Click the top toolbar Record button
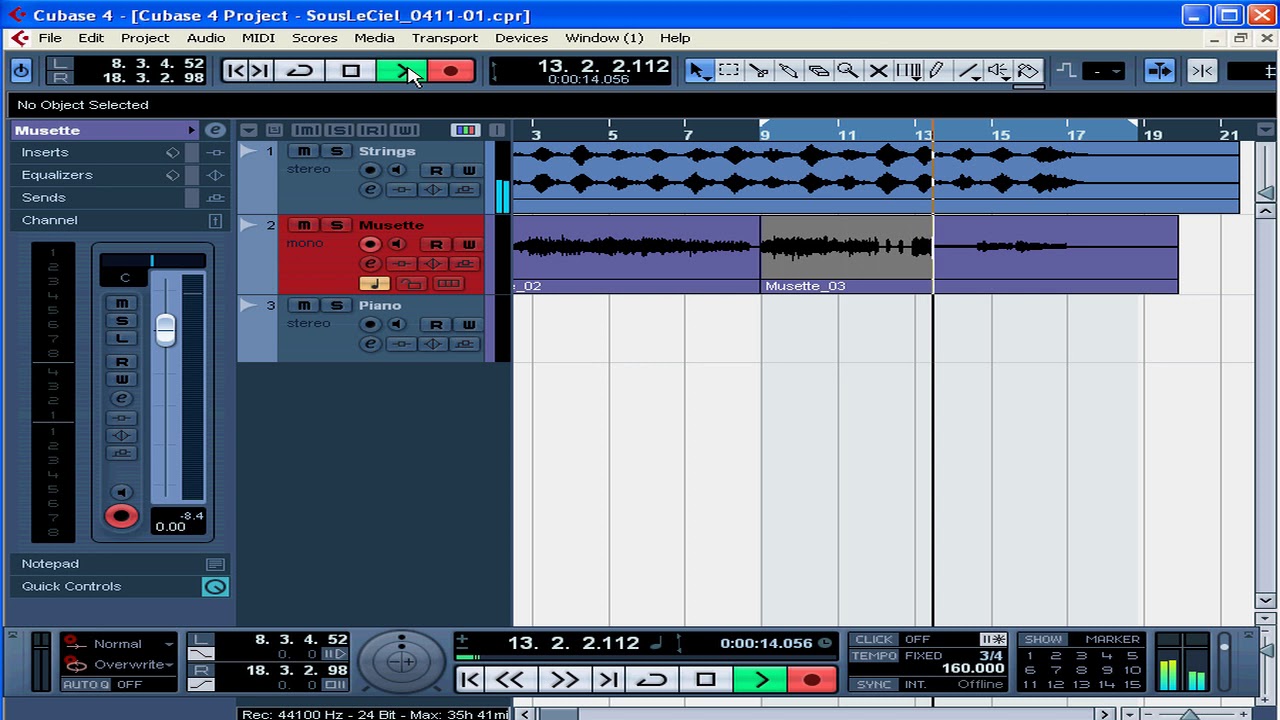Image resolution: width=1280 pixels, height=720 pixels. point(451,71)
